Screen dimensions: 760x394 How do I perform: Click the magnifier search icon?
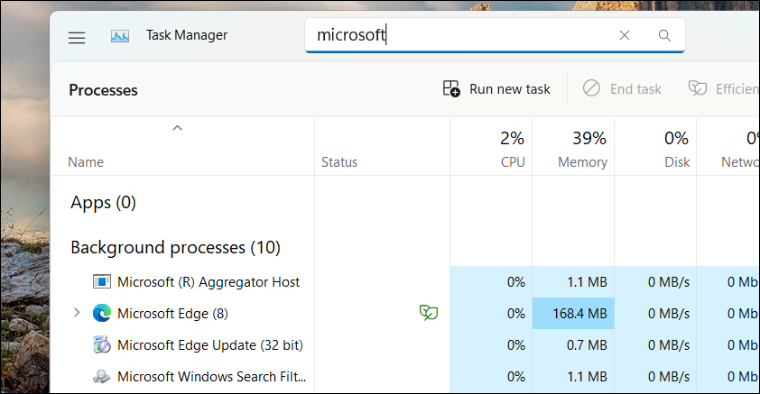[x=665, y=35]
